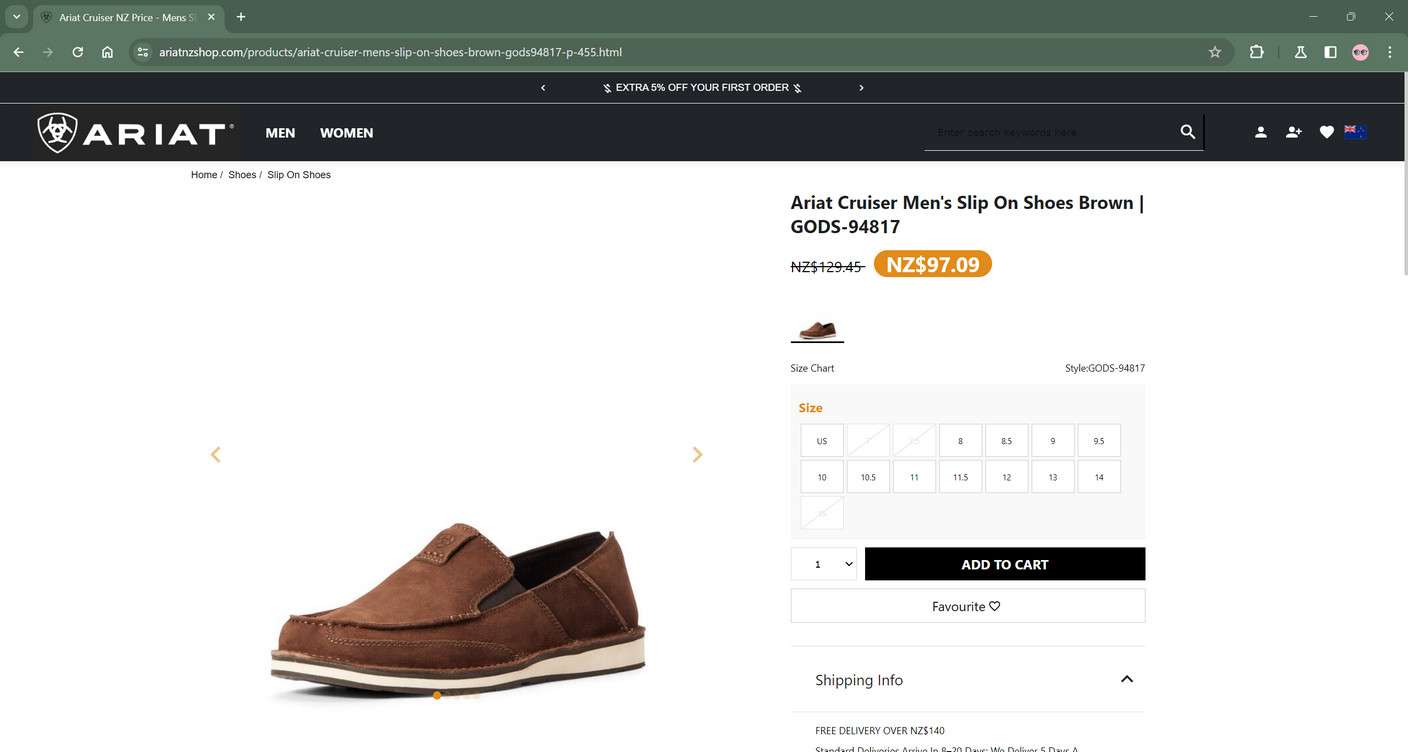
Task: Collapse the Shipping Info section
Action: (x=1126, y=679)
